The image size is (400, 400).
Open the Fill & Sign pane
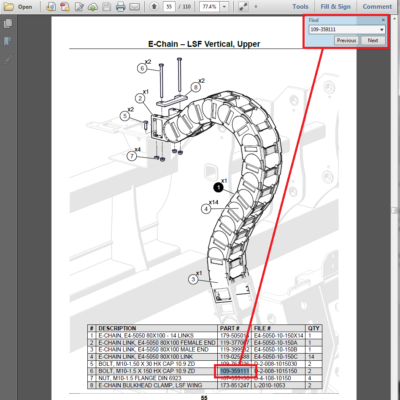click(x=335, y=6)
